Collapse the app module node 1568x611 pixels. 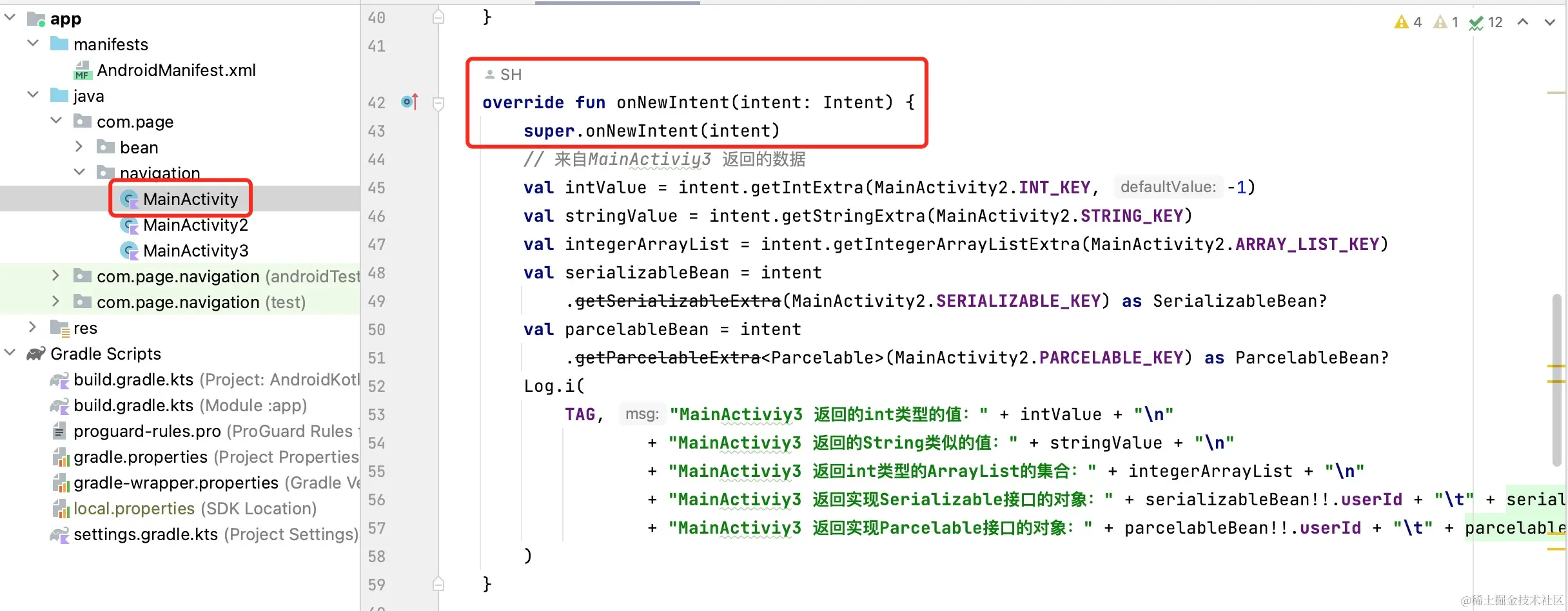[10, 18]
